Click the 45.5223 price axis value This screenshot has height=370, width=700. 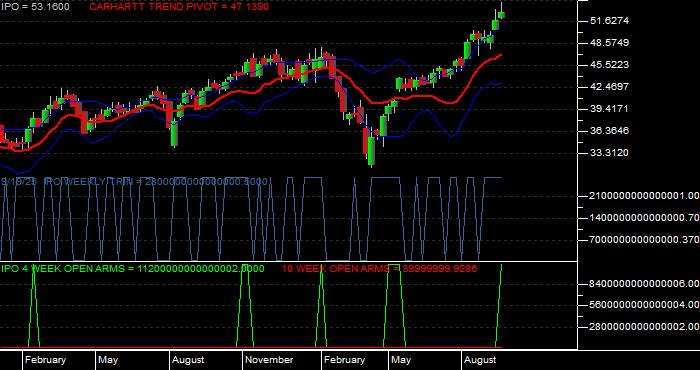pos(609,65)
